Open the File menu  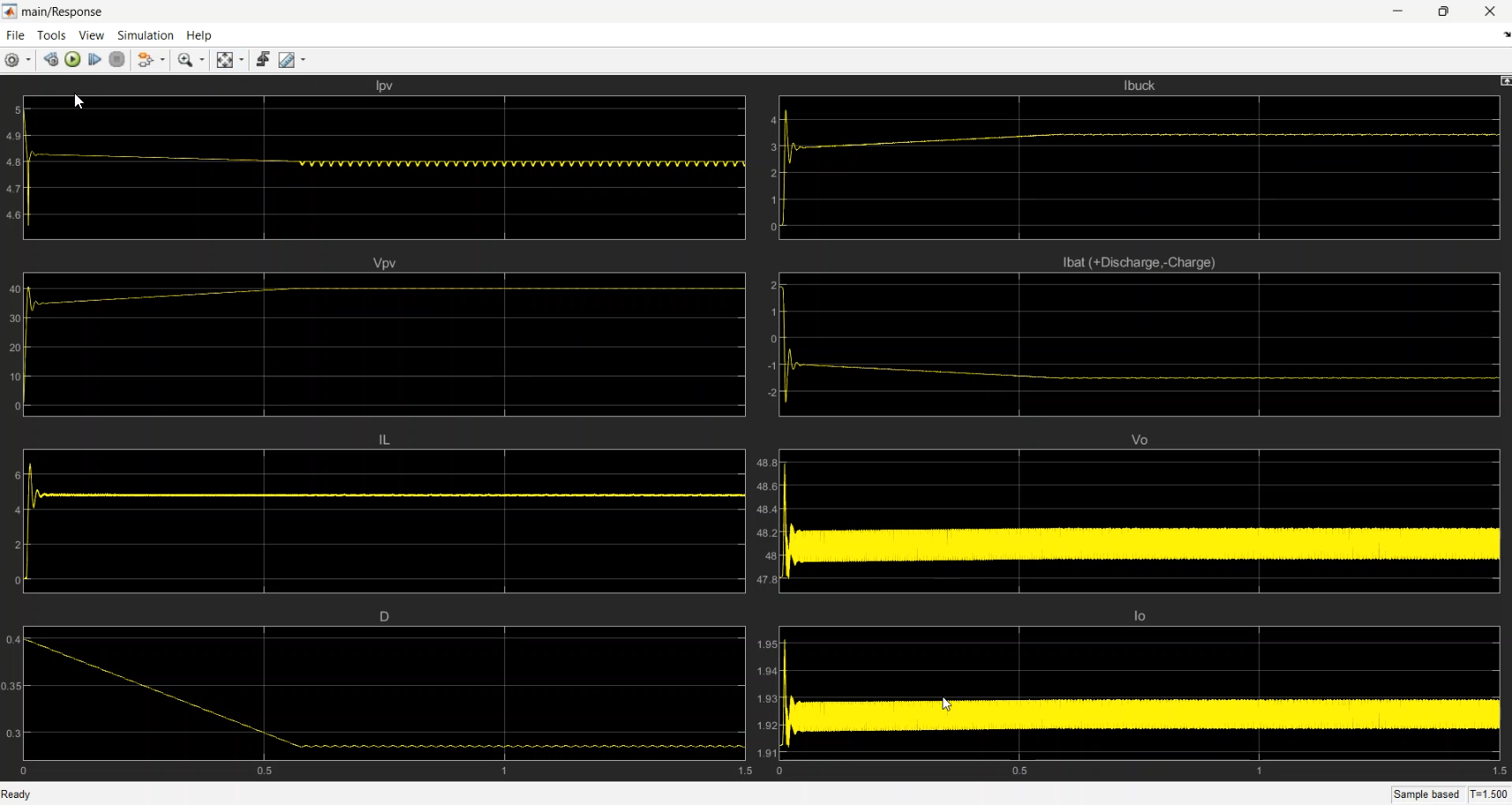tap(15, 35)
